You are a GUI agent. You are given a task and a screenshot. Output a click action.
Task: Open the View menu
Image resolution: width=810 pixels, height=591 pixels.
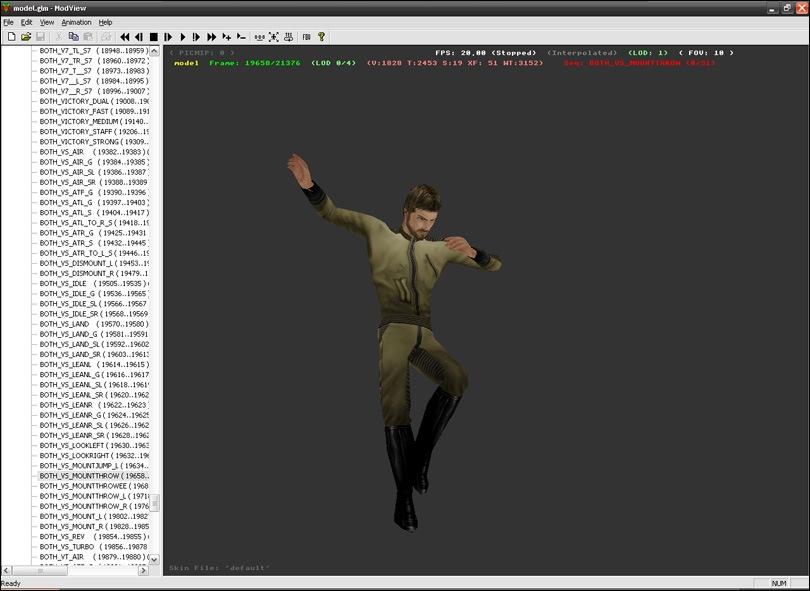point(47,22)
